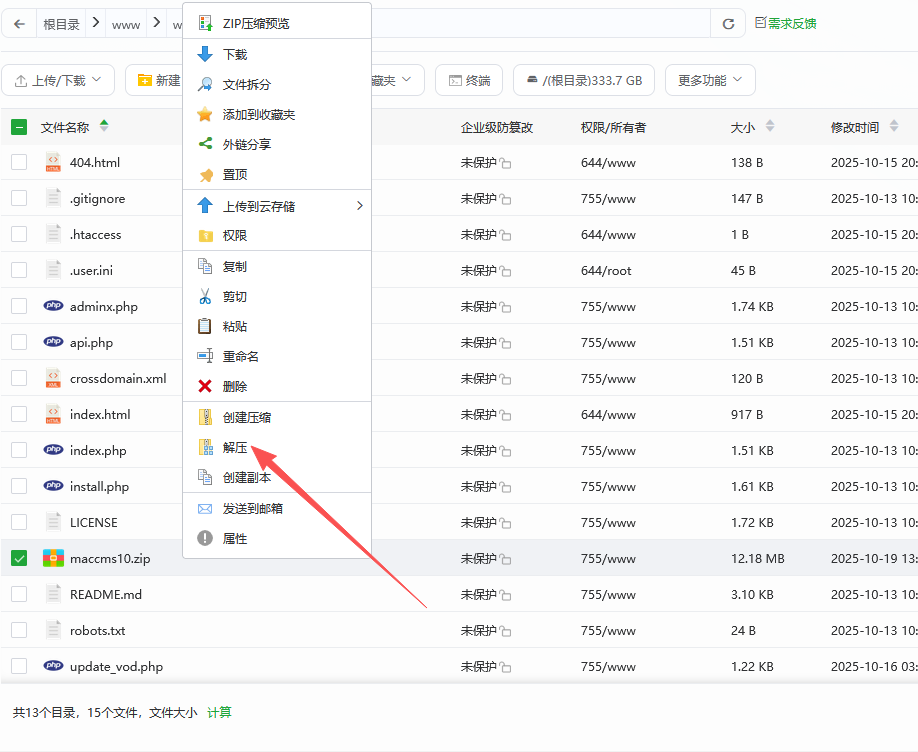
Task: Uncheck the maccms10.zip checkbox
Action: [x=19, y=558]
